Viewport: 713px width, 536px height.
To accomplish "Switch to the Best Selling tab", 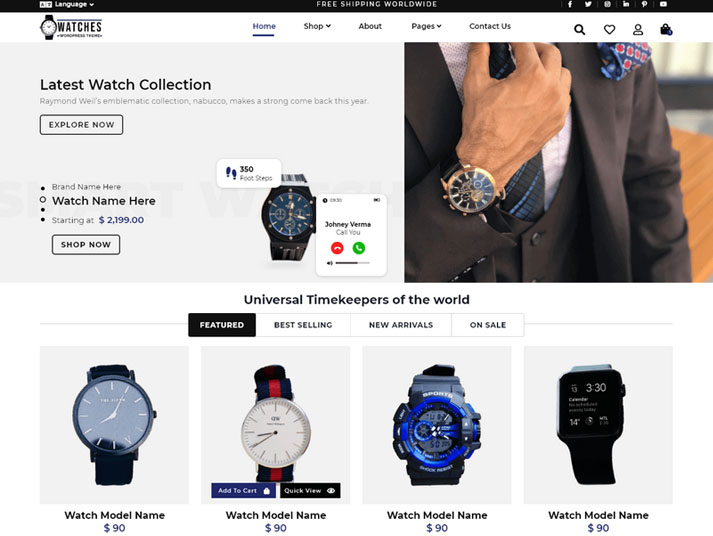I will click(303, 325).
